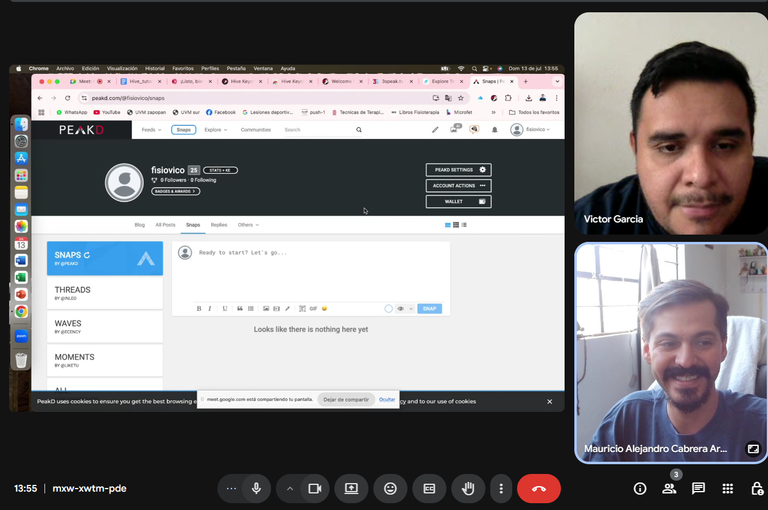Open Meet activities grid icon
The image size is (768, 510).
[727, 488]
